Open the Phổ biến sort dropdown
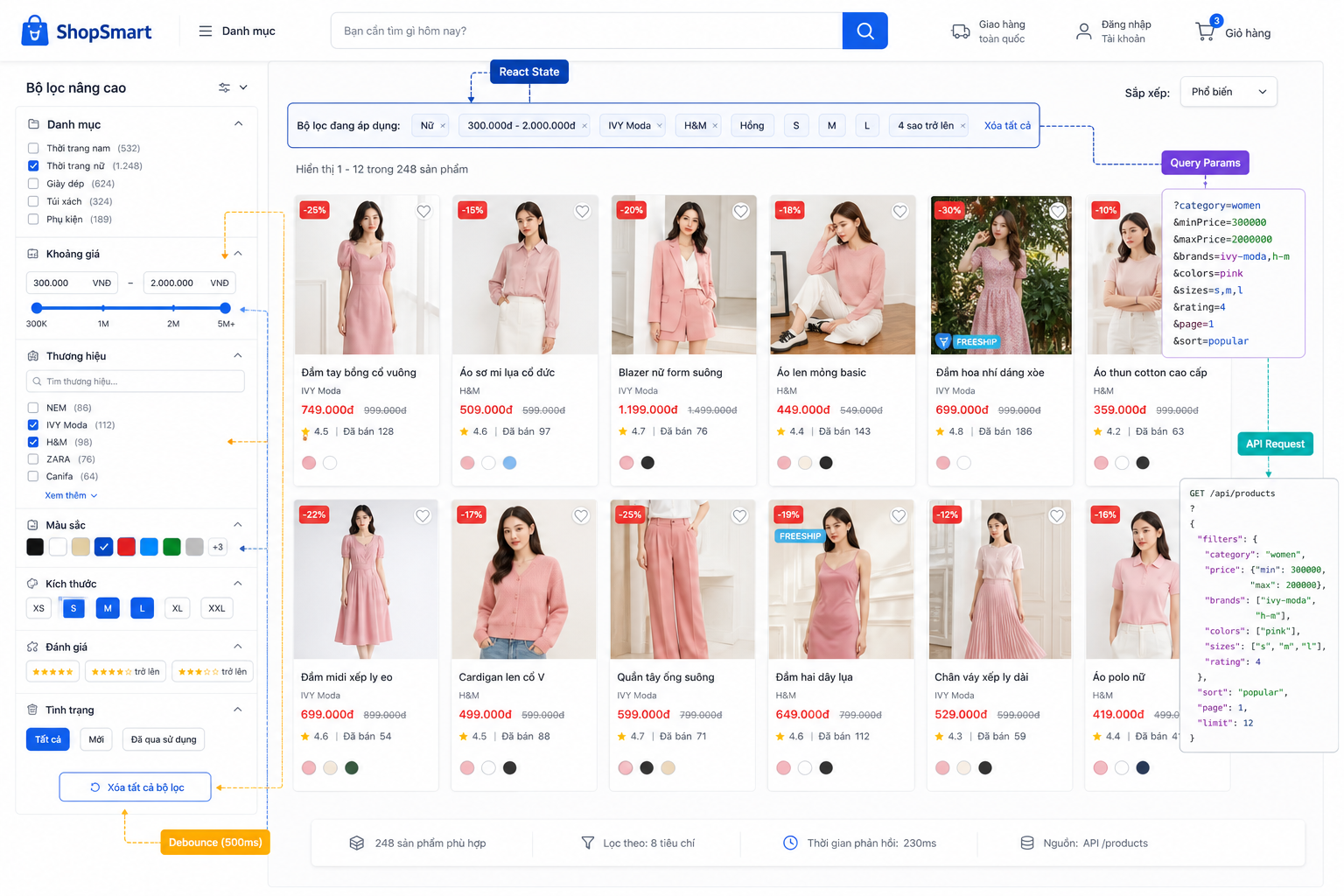The height and width of the screenshot is (896, 1344). [1228, 92]
